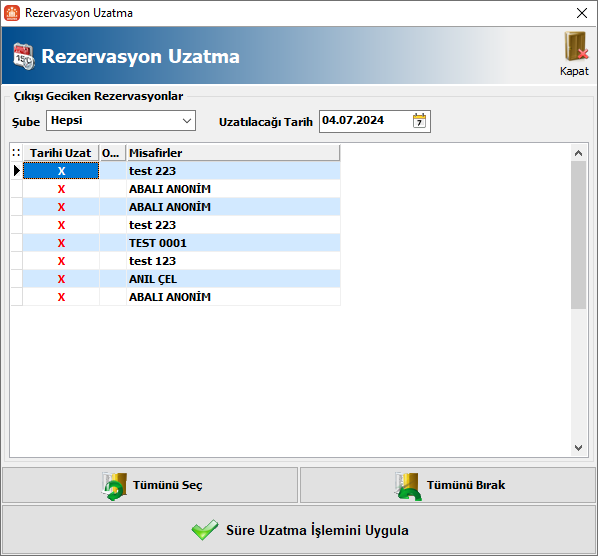Click the Tümünü Bırak door icon
Image resolution: width=598 pixels, height=556 pixels.
(x=408, y=486)
